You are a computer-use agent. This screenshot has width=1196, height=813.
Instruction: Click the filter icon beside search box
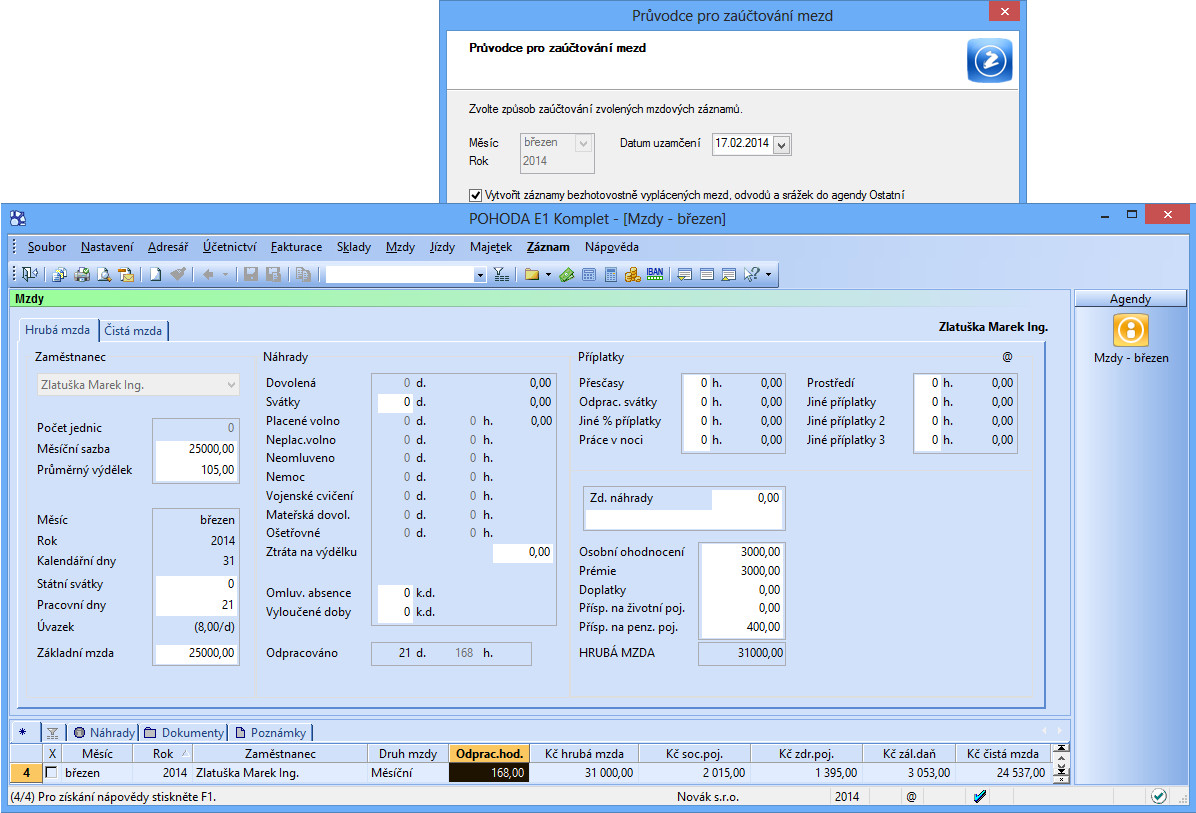tap(501, 275)
